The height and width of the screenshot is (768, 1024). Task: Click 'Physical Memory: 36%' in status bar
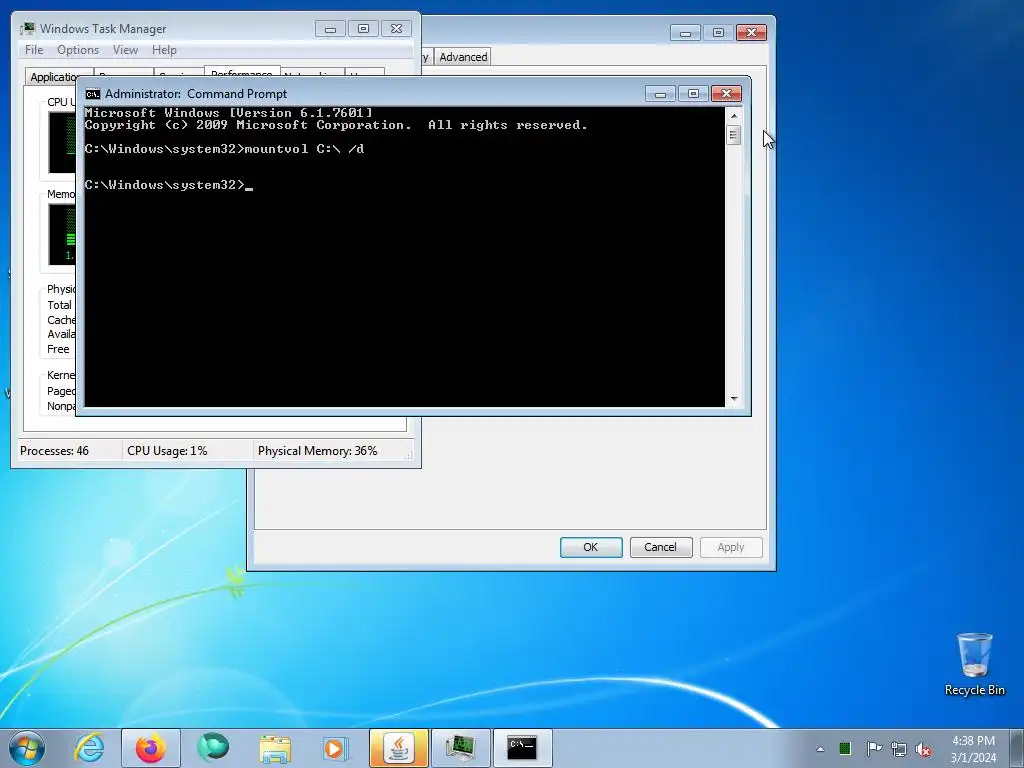(x=317, y=451)
